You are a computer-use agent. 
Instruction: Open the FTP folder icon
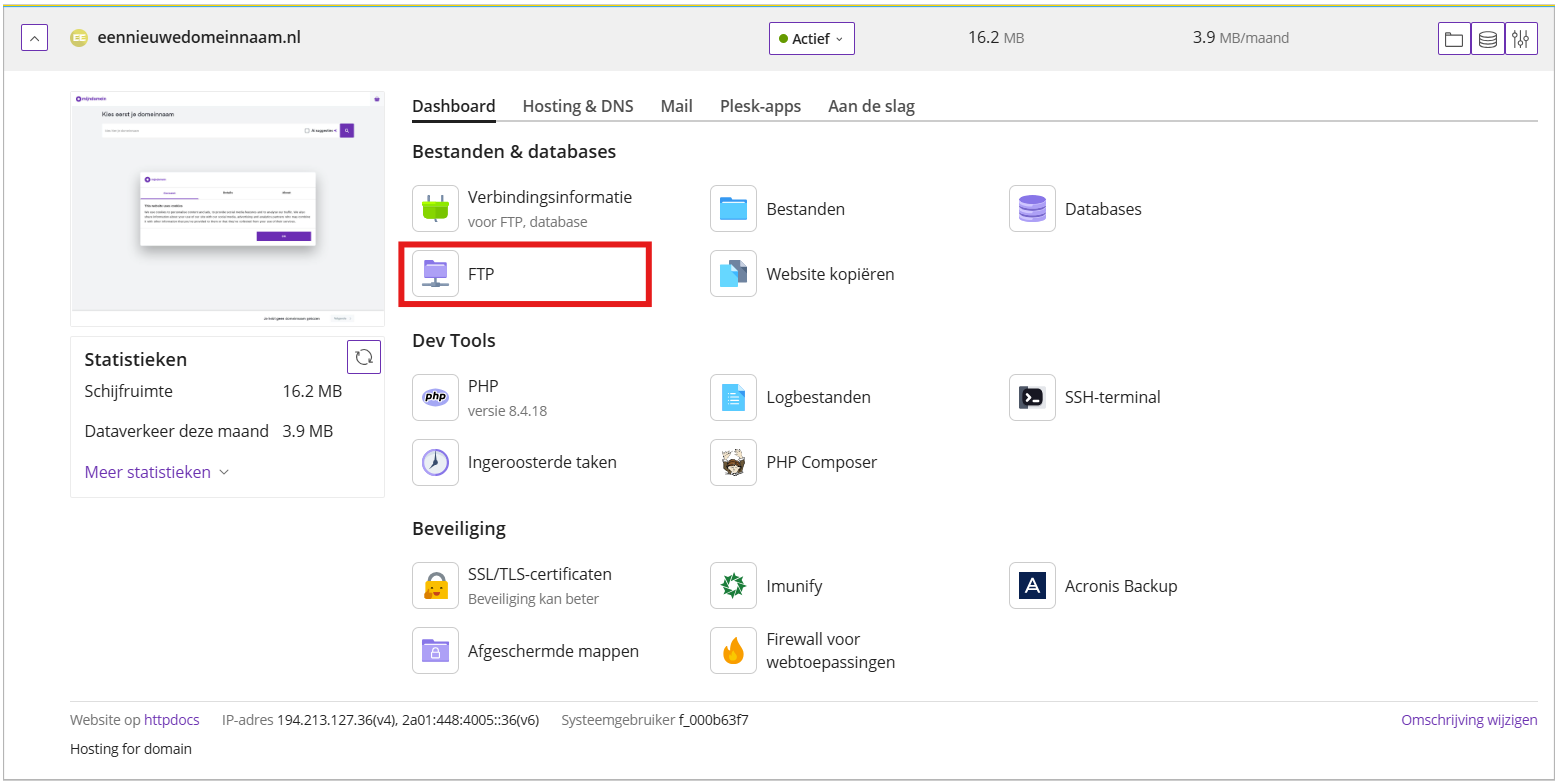point(435,274)
